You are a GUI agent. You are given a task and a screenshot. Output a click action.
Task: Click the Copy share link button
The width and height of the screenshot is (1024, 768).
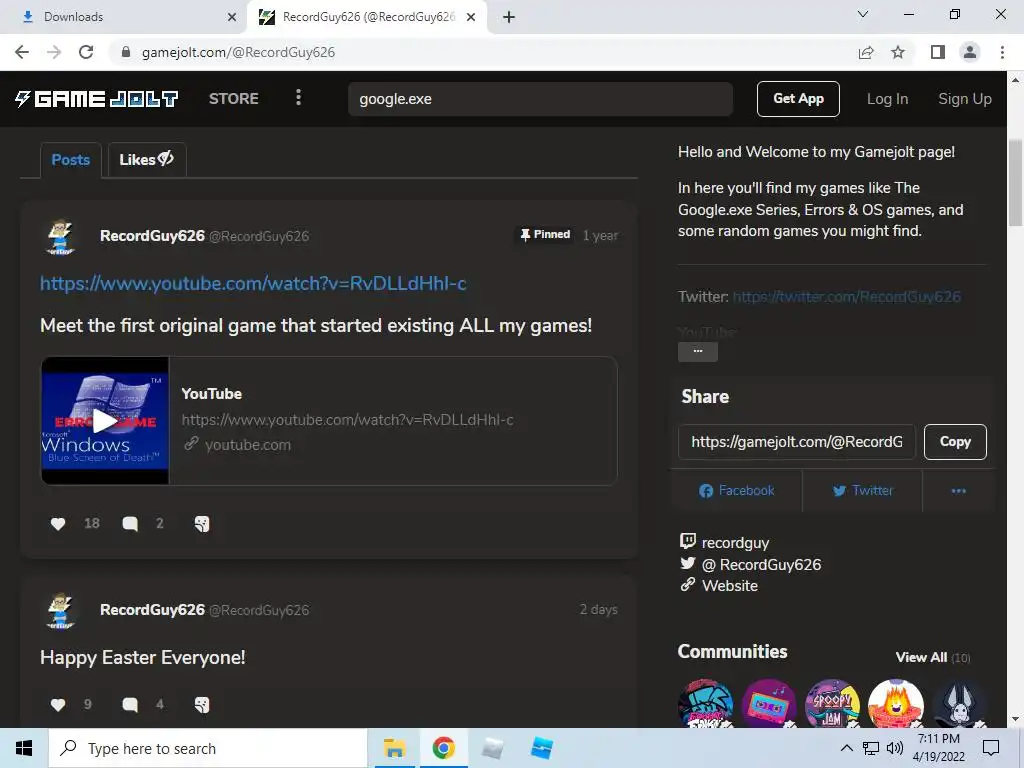[955, 442]
